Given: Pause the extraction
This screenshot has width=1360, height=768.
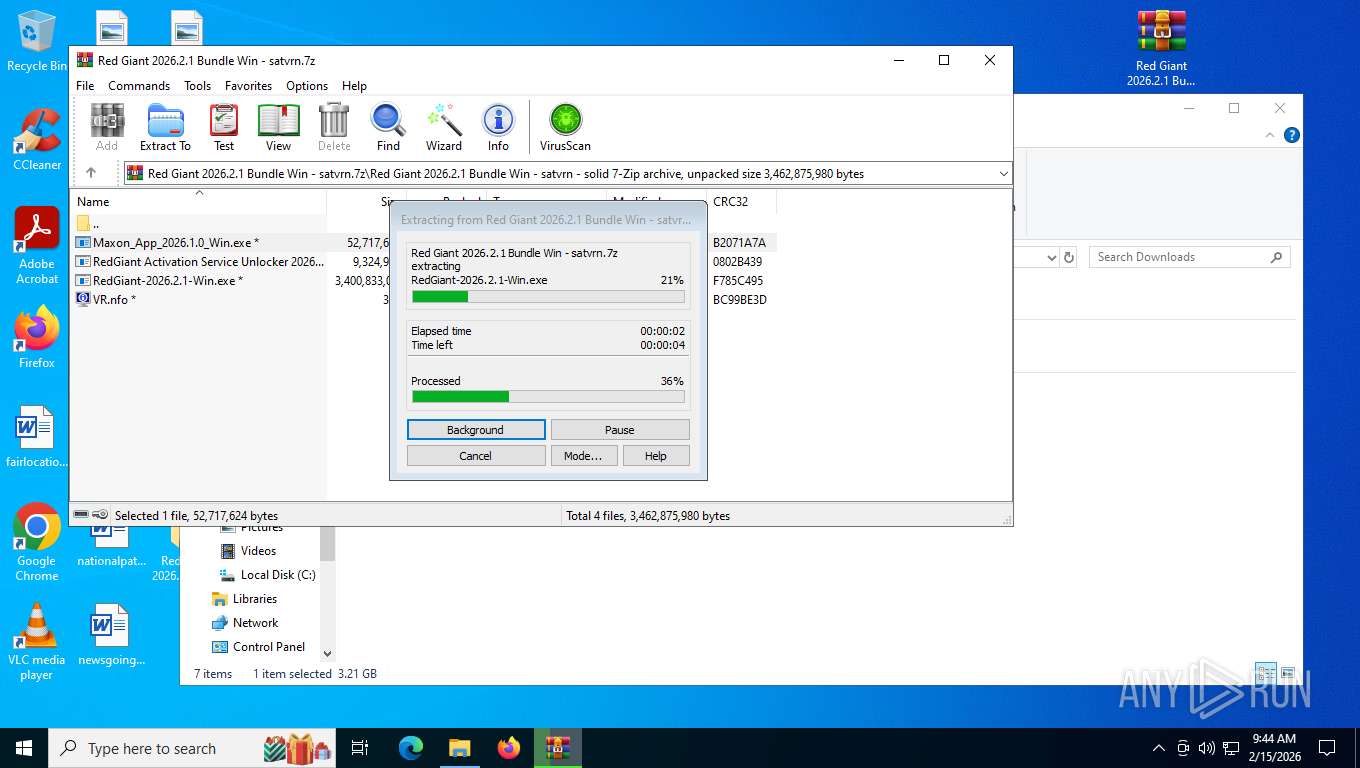Looking at the screenshot, I should (620, 430).
